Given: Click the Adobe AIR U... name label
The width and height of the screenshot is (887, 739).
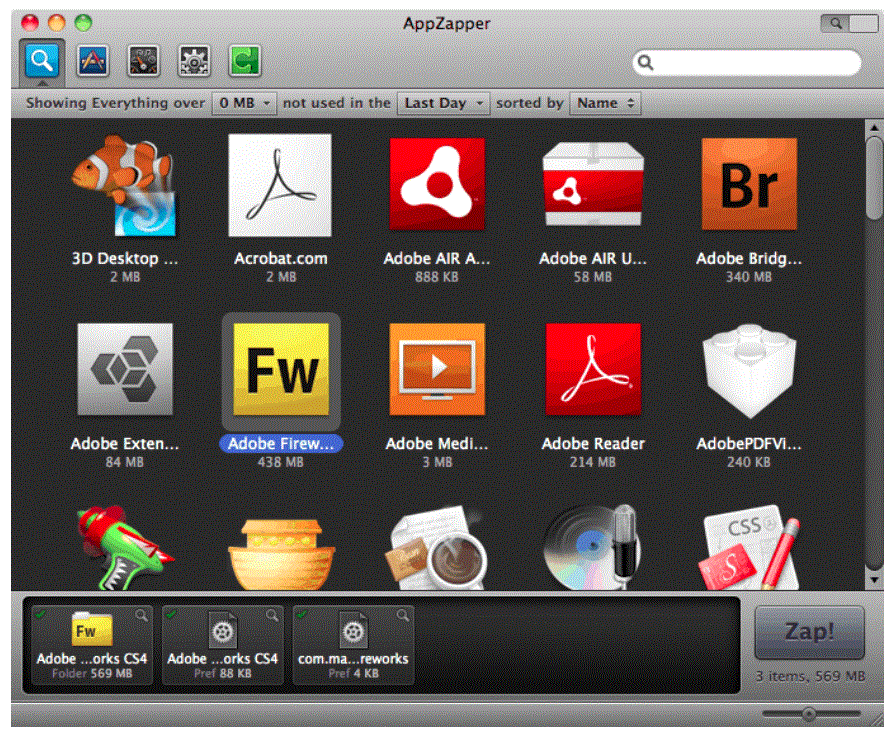Looking at the screenshot, I should [593, 259].
